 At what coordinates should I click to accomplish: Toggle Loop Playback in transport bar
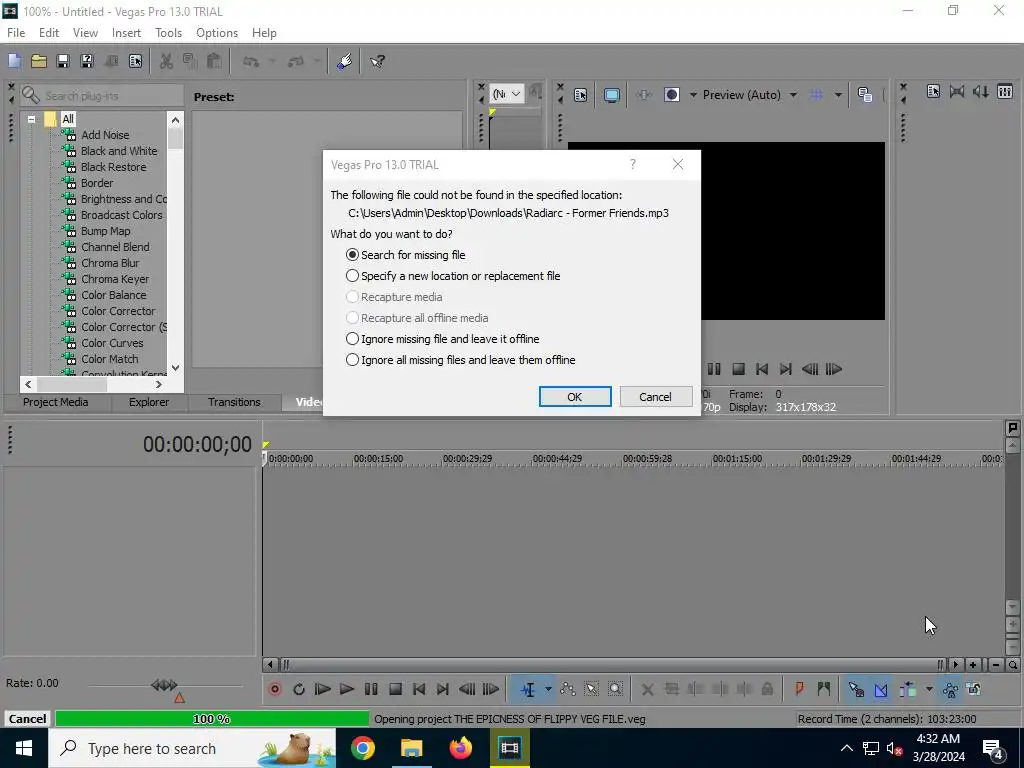click(x=299, y=689)
